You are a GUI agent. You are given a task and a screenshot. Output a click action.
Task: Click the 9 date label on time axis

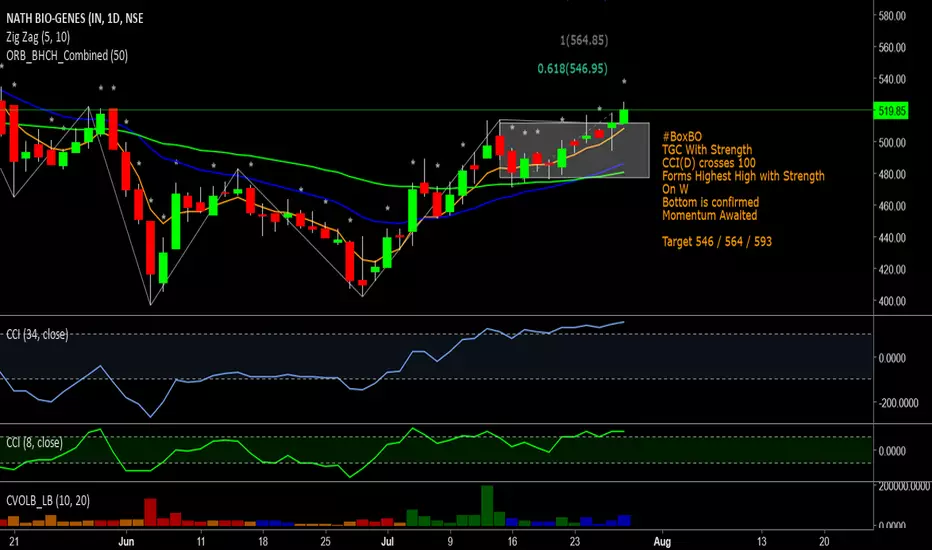coord(450,542)
